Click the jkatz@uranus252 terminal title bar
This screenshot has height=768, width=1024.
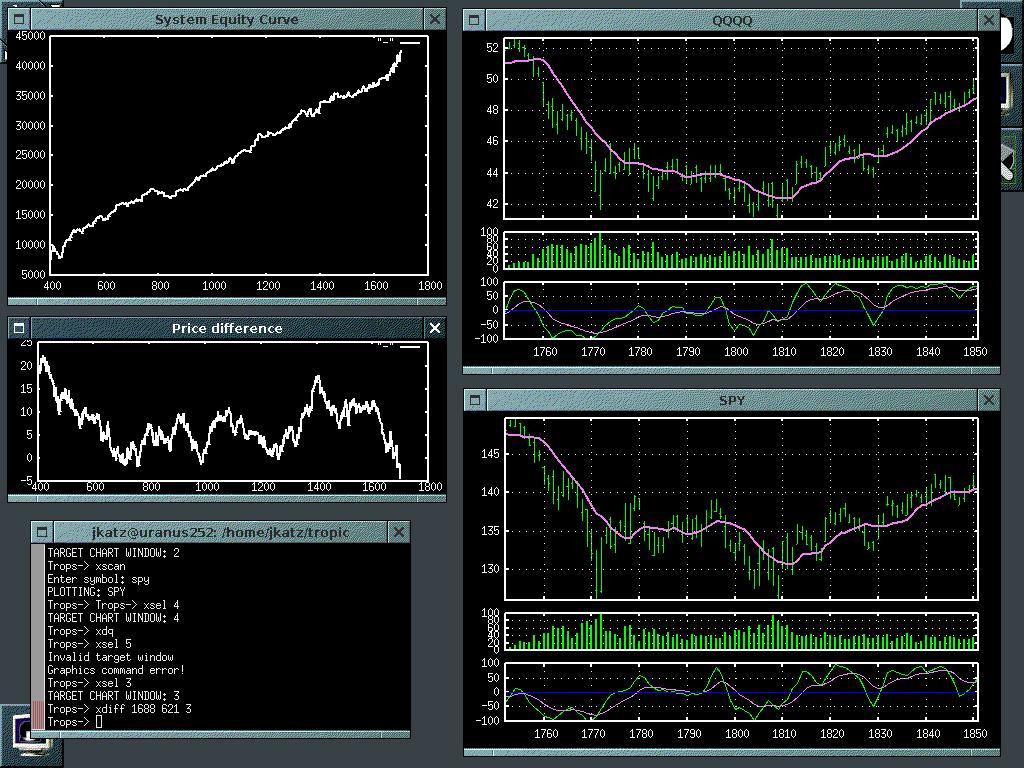[221, 532]
